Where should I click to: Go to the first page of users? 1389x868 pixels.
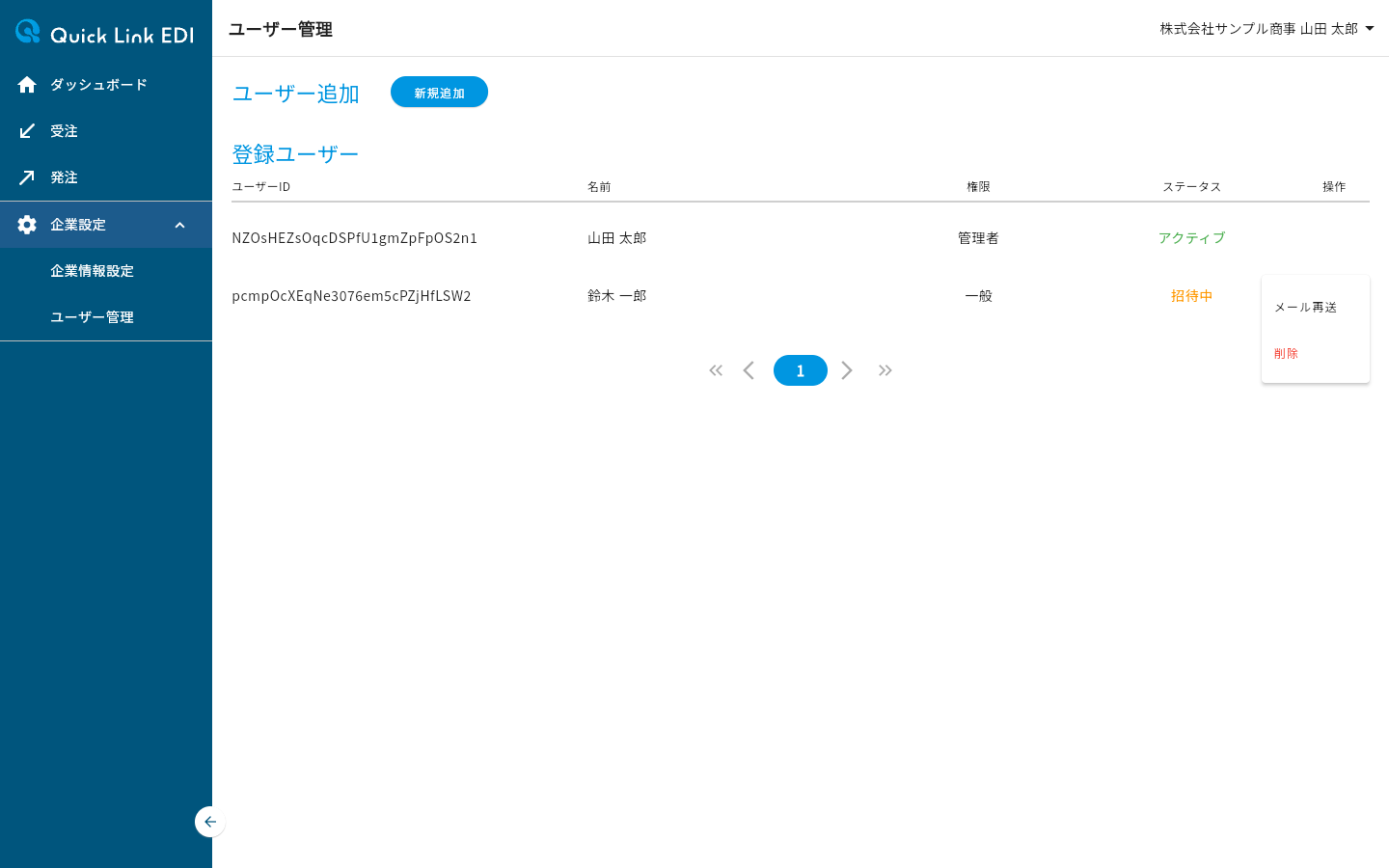click(716, 370)
